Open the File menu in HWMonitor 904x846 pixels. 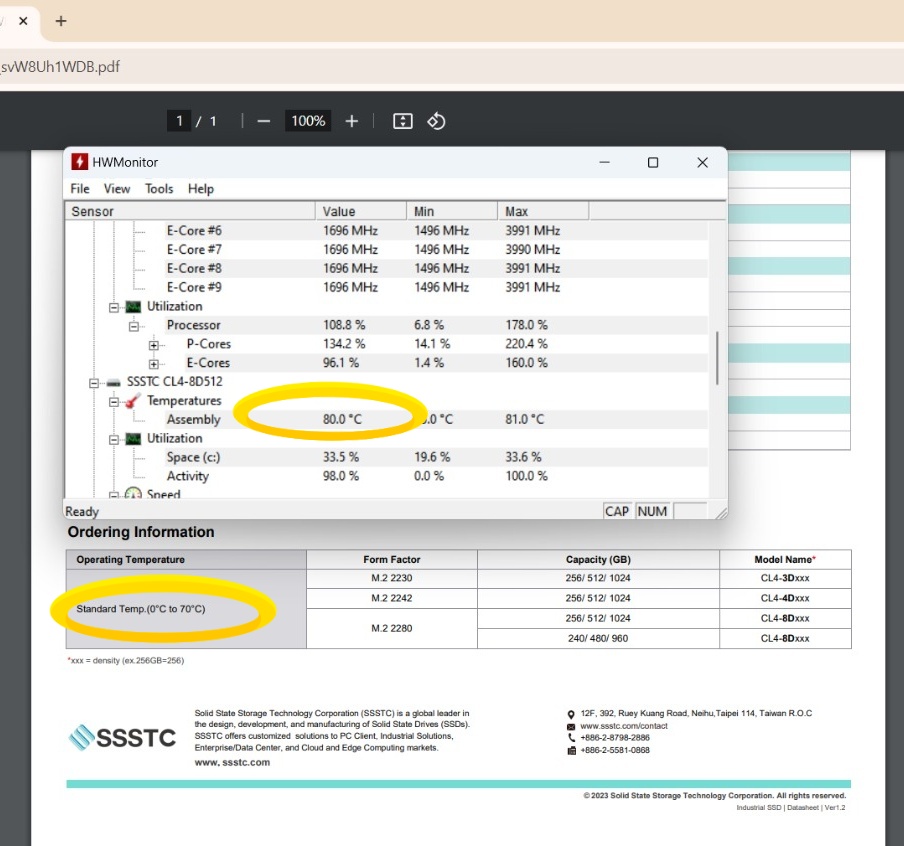coord(79,188)
